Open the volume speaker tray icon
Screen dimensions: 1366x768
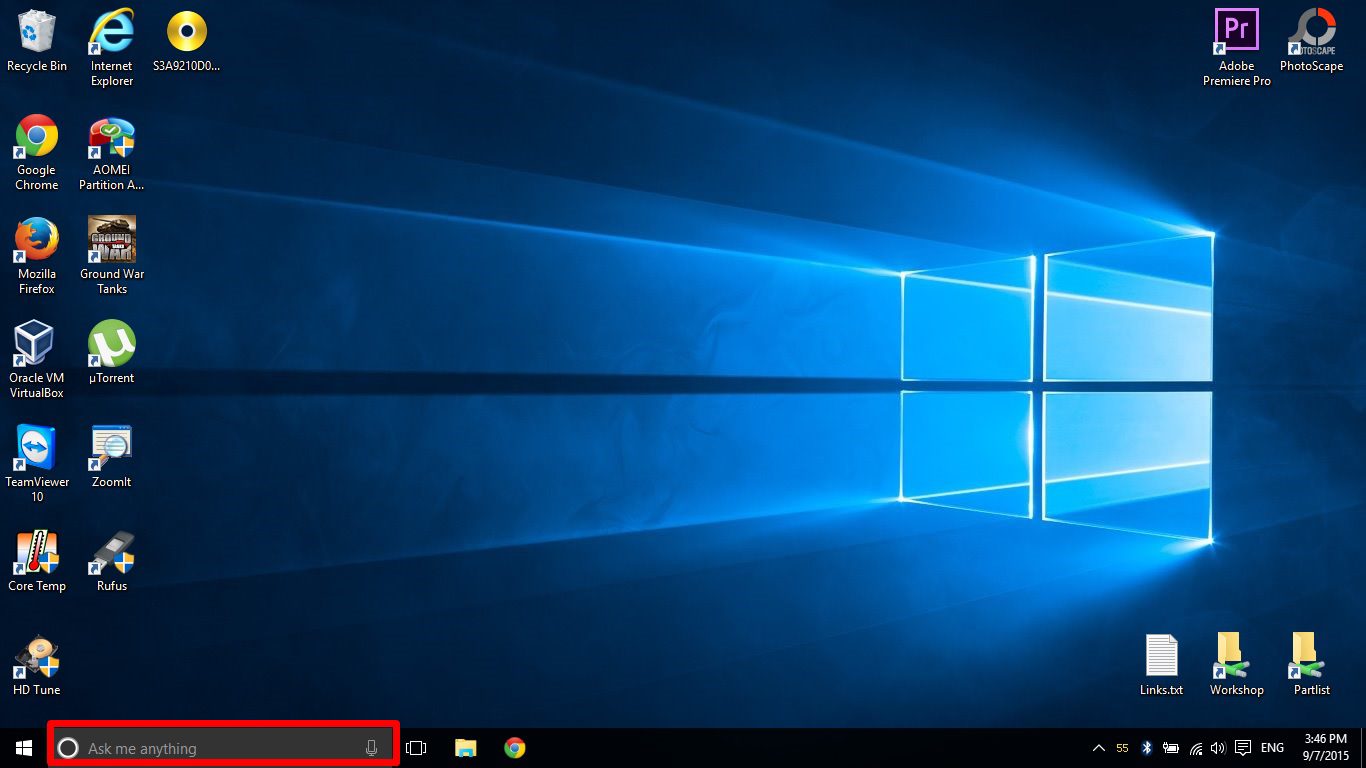1218,748
